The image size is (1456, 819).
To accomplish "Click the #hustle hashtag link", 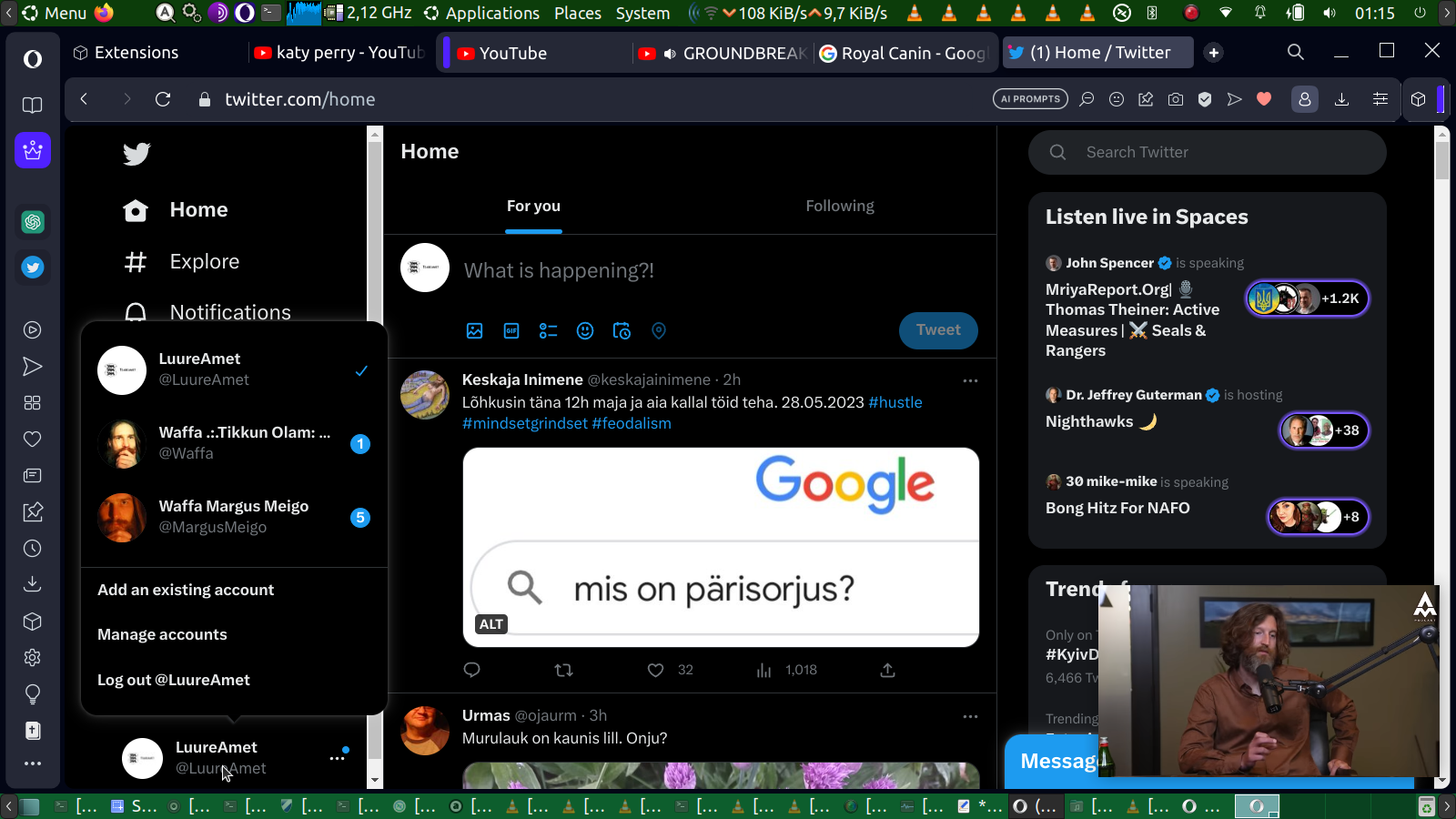I will [x=895, y=402].
